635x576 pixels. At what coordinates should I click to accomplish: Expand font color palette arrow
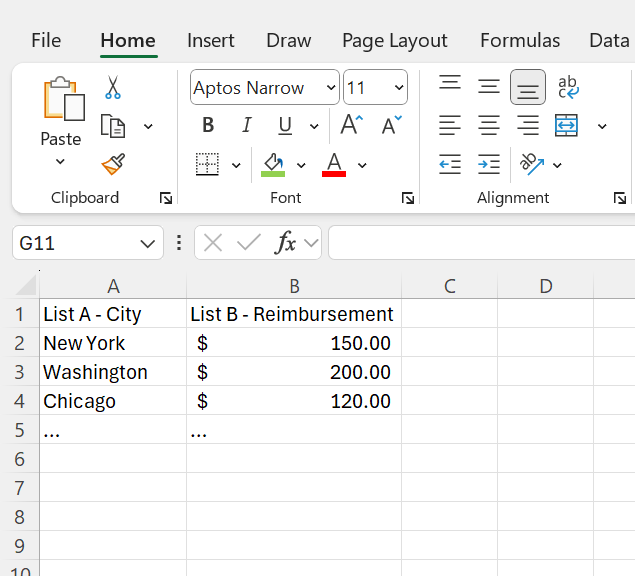(x=362, y=165)
